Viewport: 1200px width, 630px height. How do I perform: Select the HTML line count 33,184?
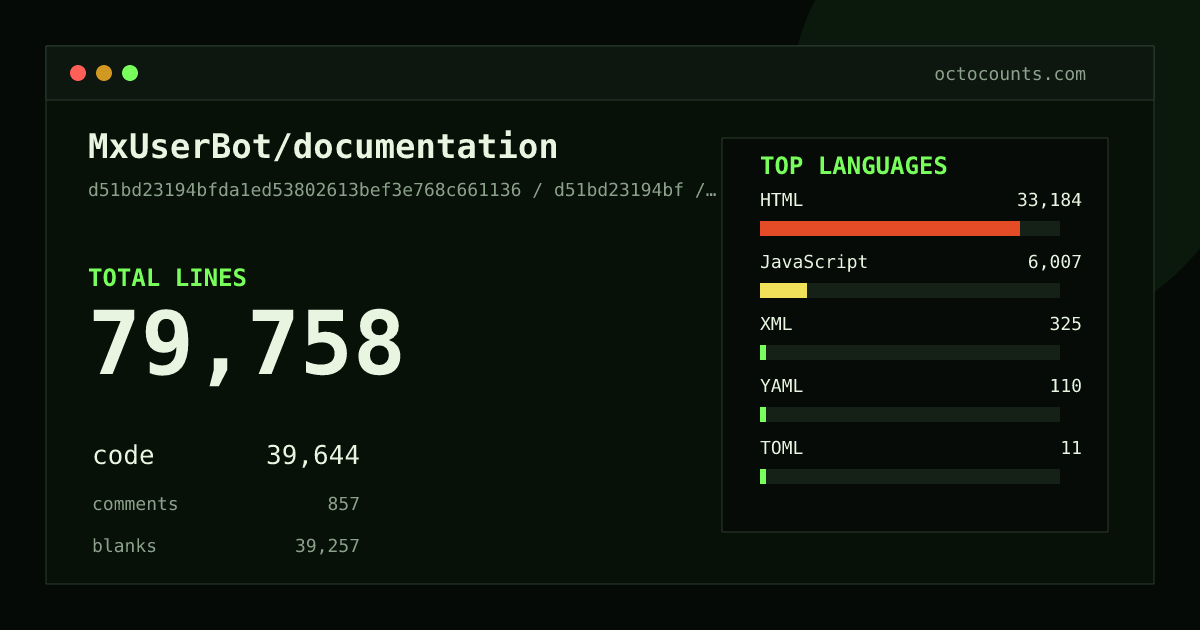1049,200
